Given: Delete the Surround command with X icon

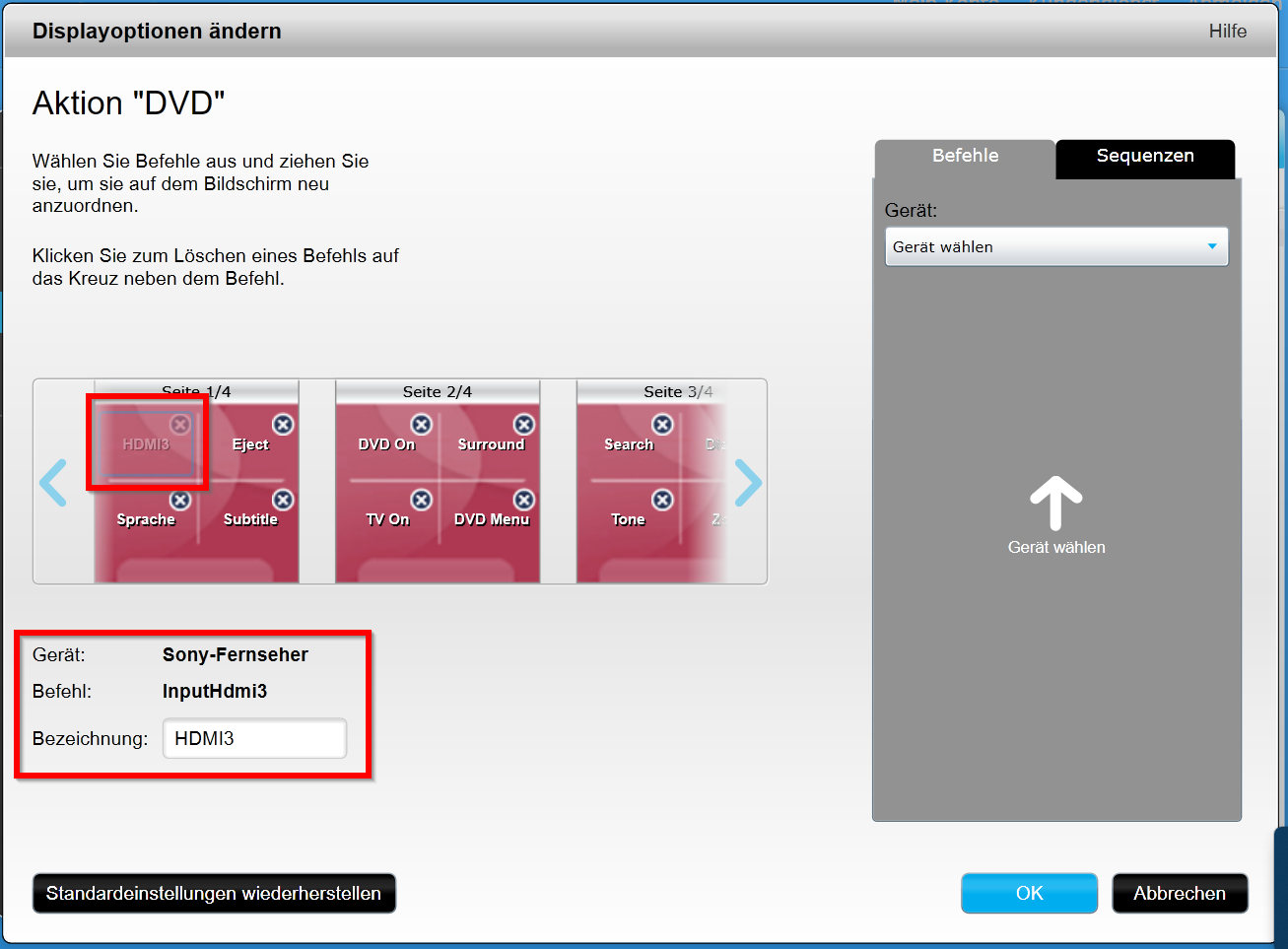Looking at the screenshot, I should pyautogui.click(x=524, y=424).
